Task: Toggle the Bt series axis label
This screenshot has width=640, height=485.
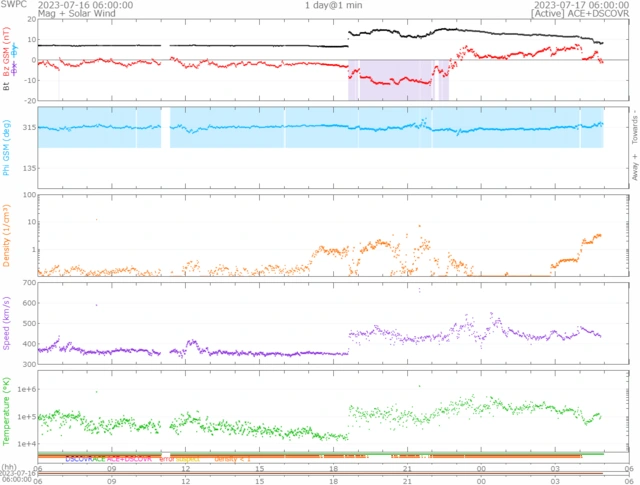Action: tap(7, 87)
